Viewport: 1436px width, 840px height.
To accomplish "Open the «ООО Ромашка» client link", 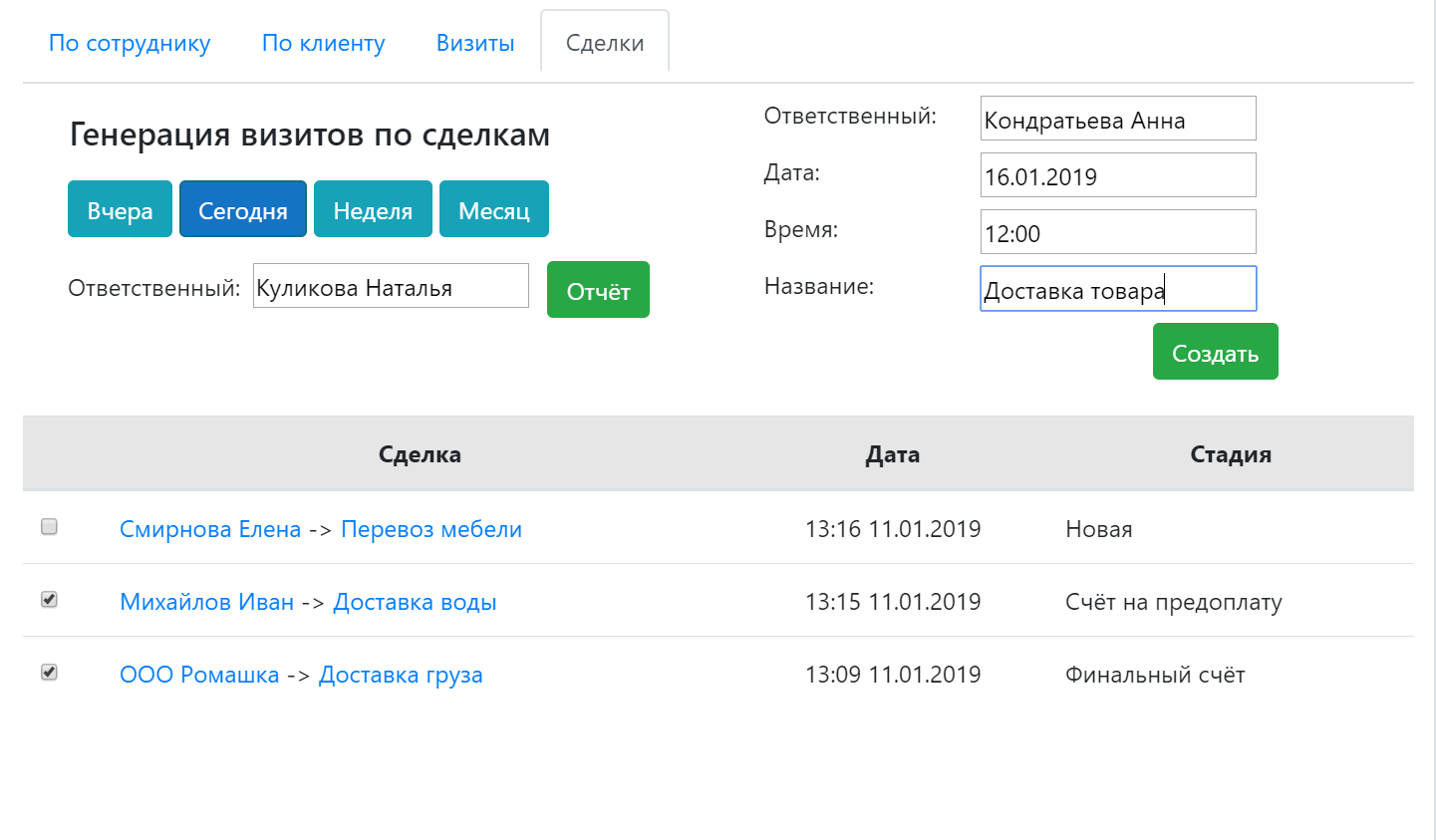I will coord(199,675).
